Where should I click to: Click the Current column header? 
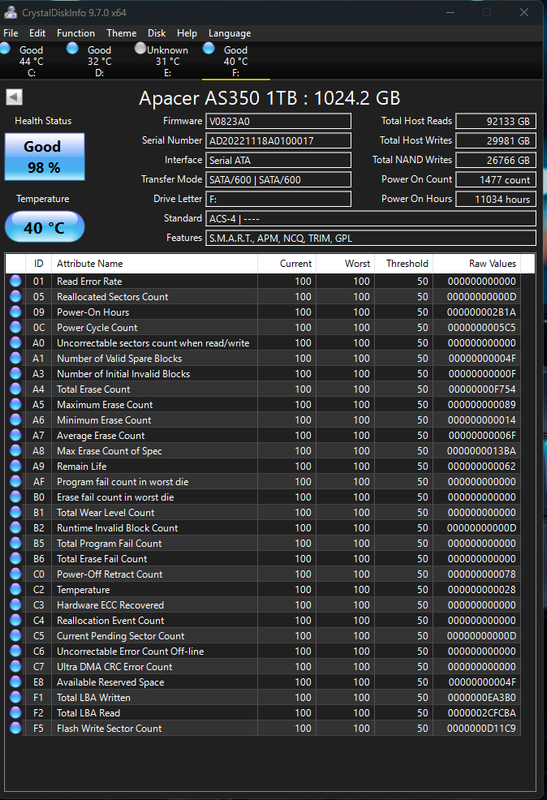(287, 263)
